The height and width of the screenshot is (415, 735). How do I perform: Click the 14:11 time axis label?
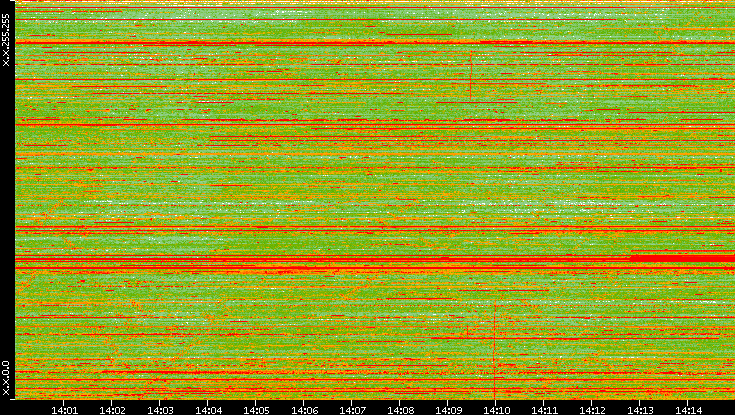pyautogui.click(x=545, y=410)
